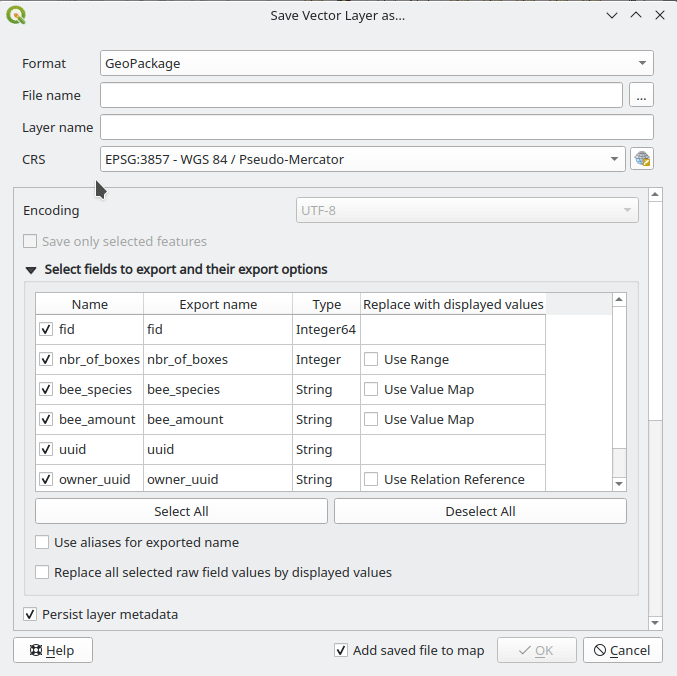Enable Use Range for nbr_of_boxes

coord(371,359)
